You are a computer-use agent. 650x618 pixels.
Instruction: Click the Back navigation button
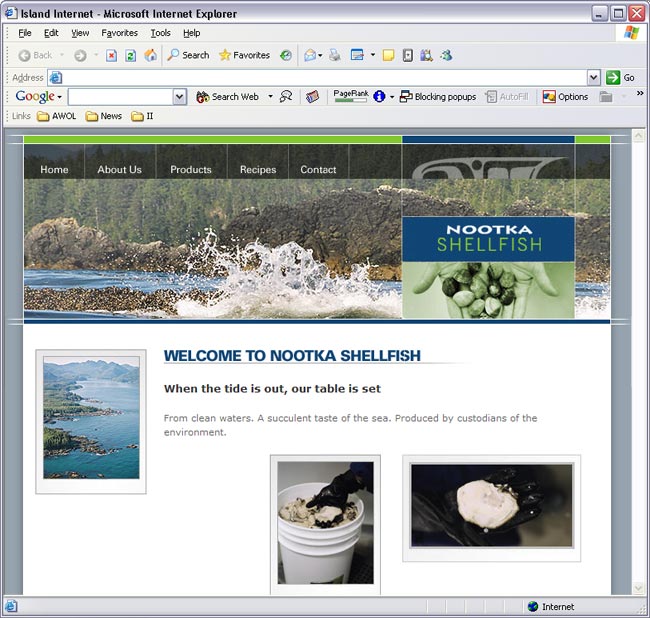35,55
